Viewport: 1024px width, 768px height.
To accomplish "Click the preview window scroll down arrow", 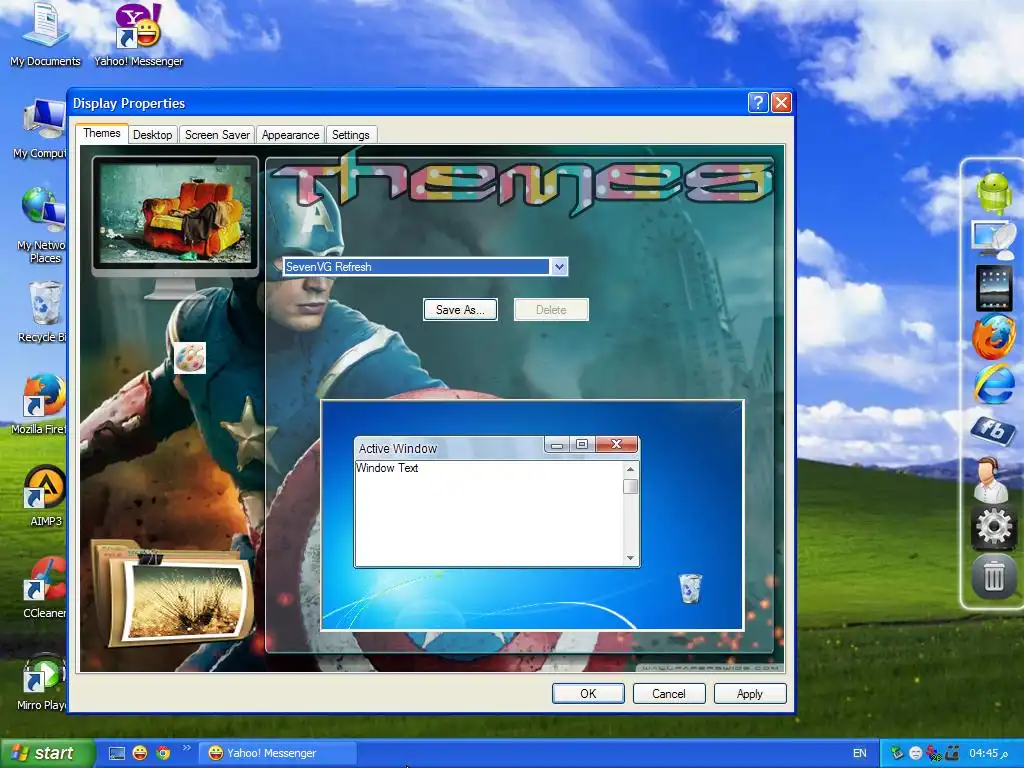I will 630,558.
